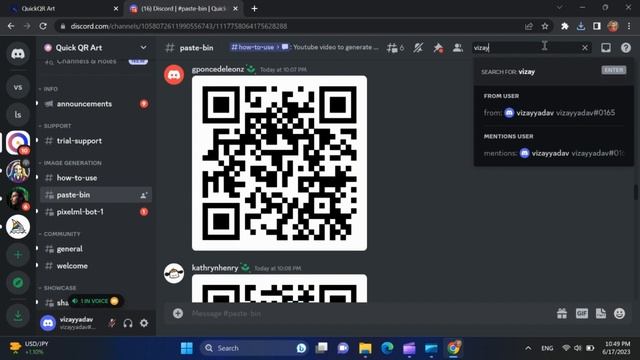Open Threads icon in channel header
This screenshot has width=640, height=360.
point(395,48)
